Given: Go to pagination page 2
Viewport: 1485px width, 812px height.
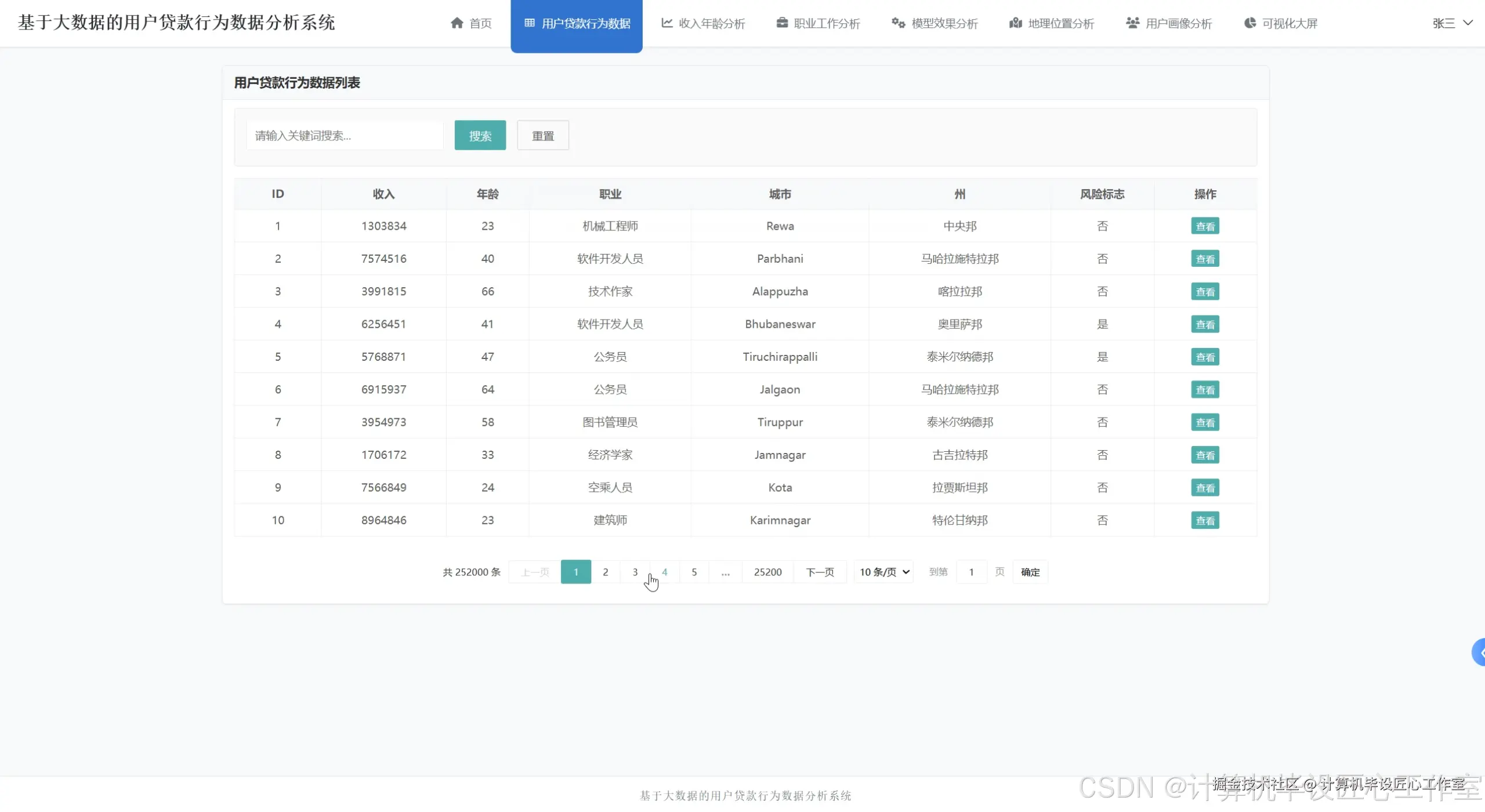Looking at the screenshot, I should (x=606, y=572).
